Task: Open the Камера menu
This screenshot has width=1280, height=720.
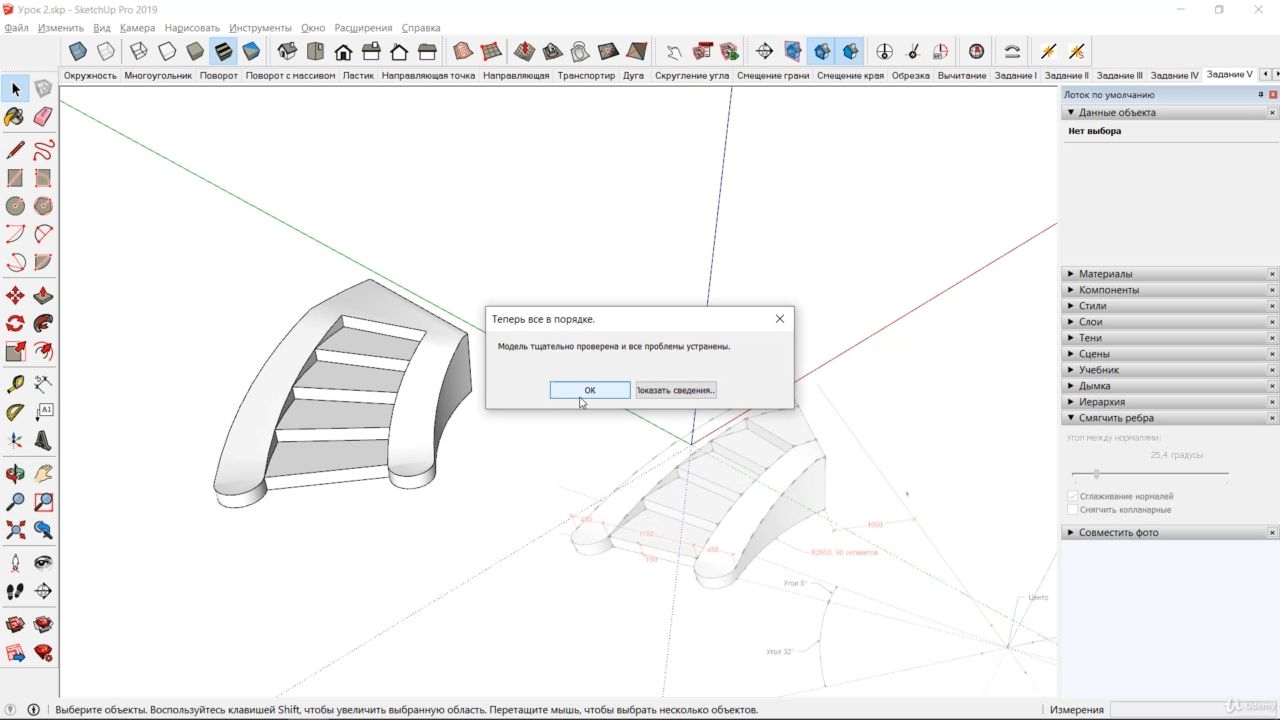Action: (x=138, y=28)
